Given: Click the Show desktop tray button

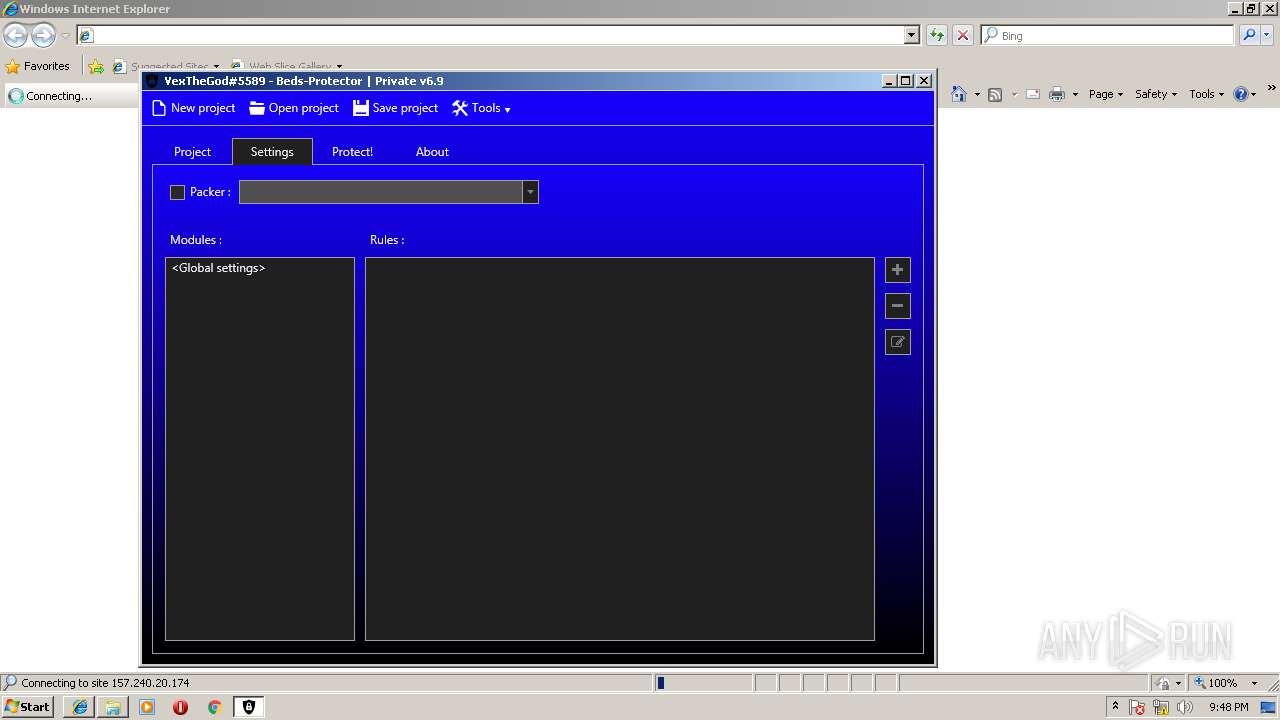Looking at the screenshot, I should (1269, 707).
